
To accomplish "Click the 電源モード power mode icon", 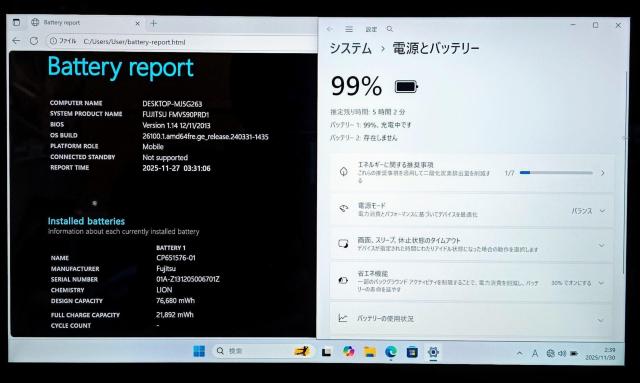I will point(344,208).
